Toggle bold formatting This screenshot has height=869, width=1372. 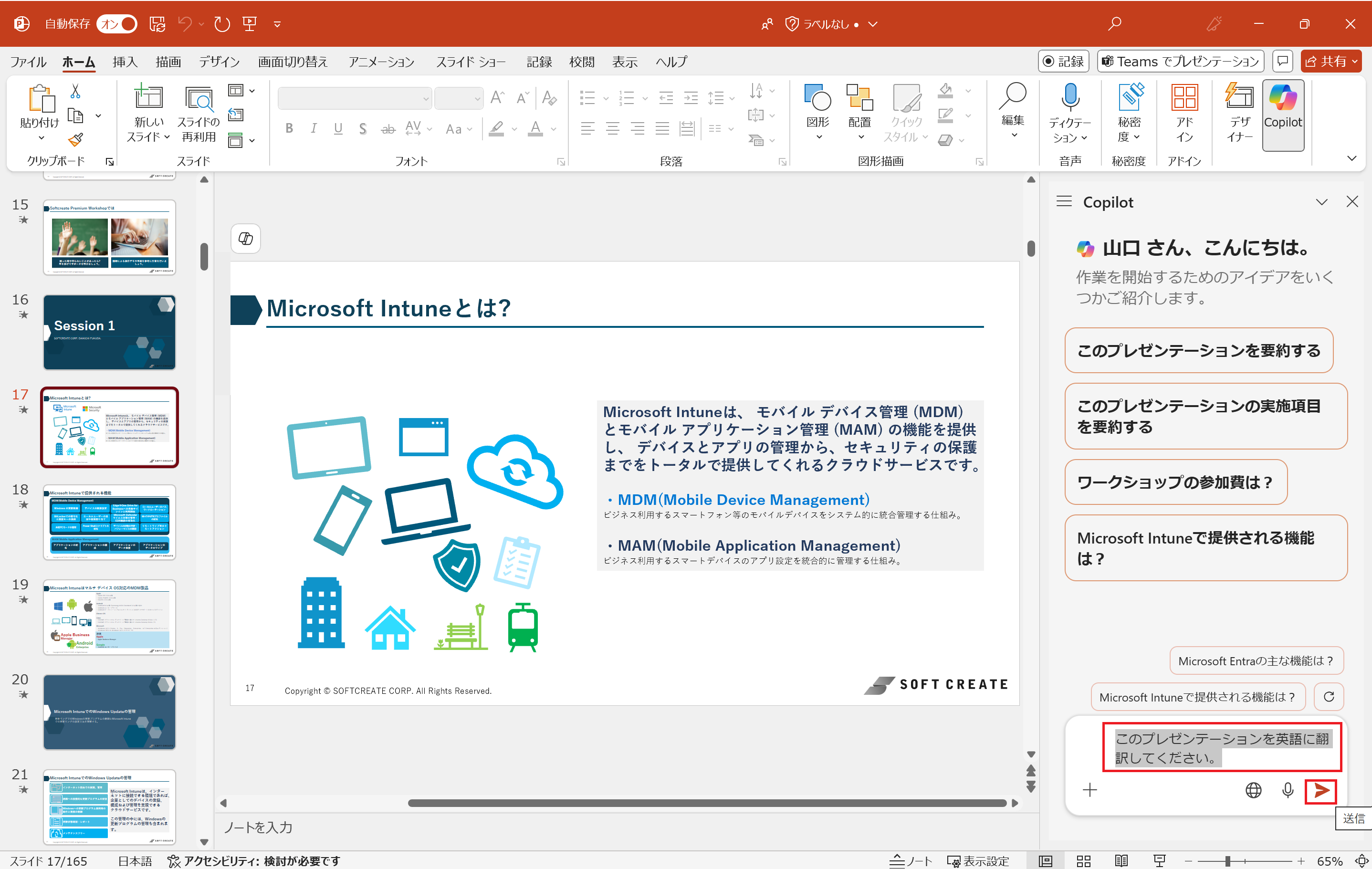289,129
